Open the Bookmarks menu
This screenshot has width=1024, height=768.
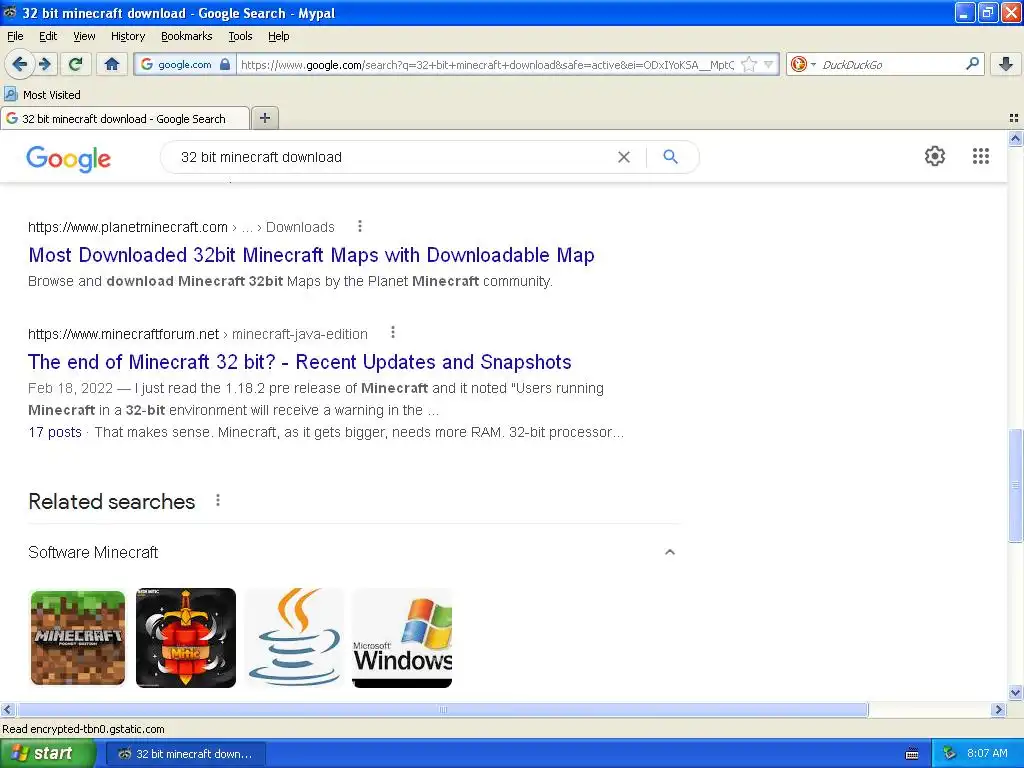point(186,36)
